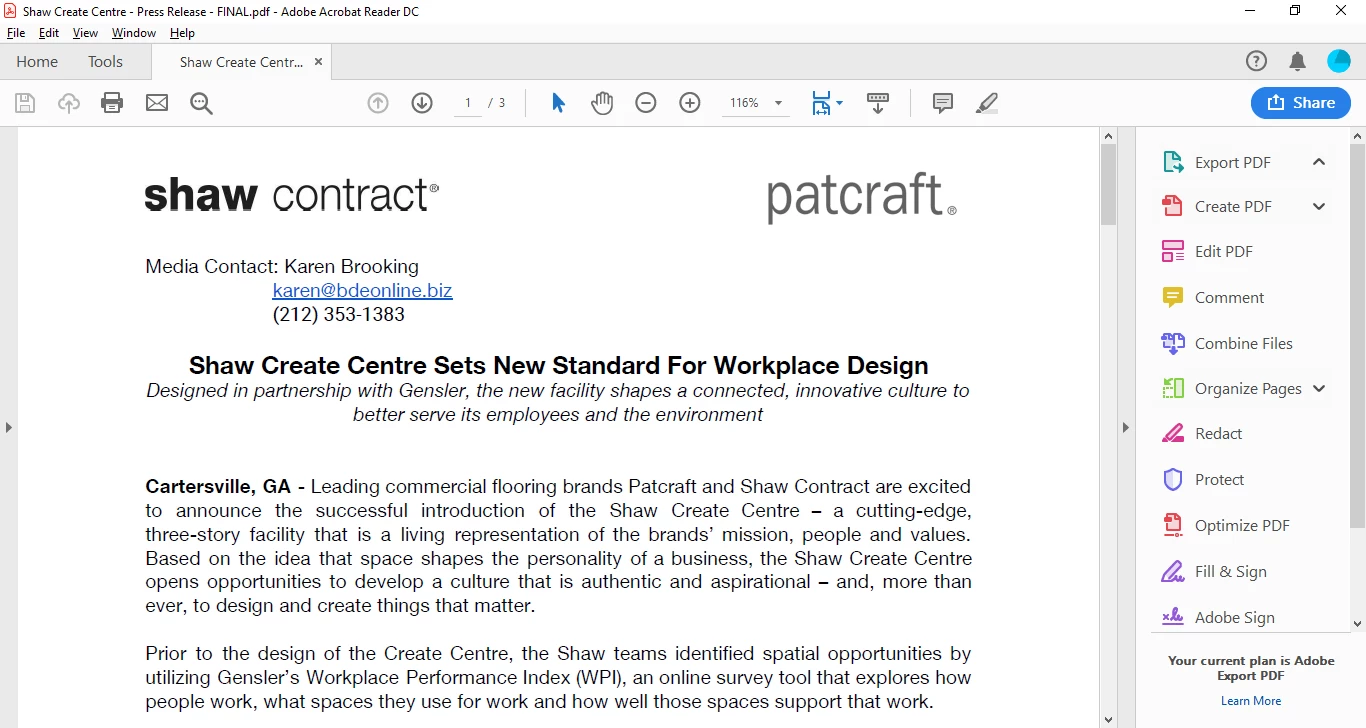Click the 'Cartersville, GA' text
The width and height of the screenshot is (1366, 728).
pos(218,487)
